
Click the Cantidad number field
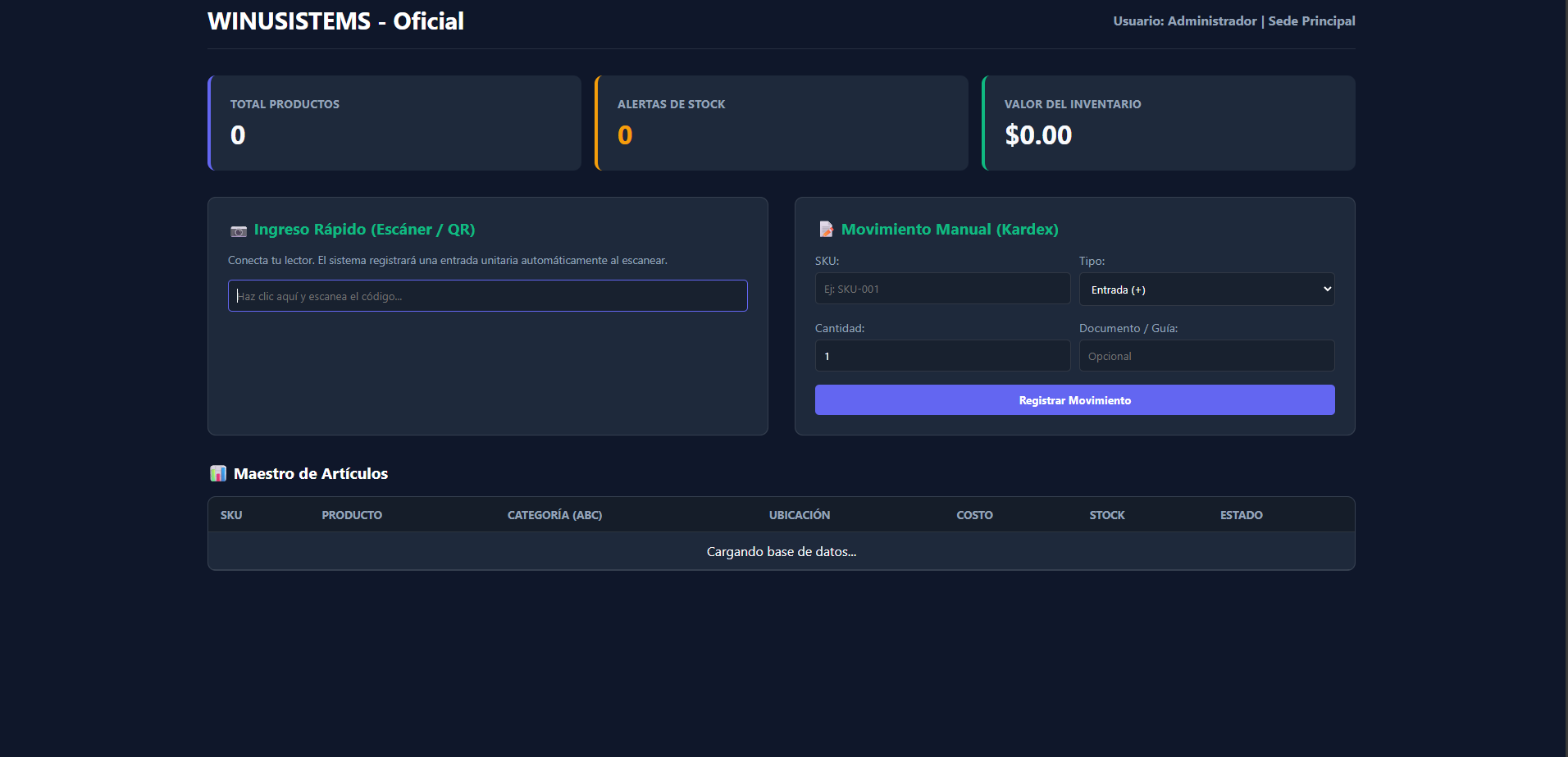(x=942, y=356)
